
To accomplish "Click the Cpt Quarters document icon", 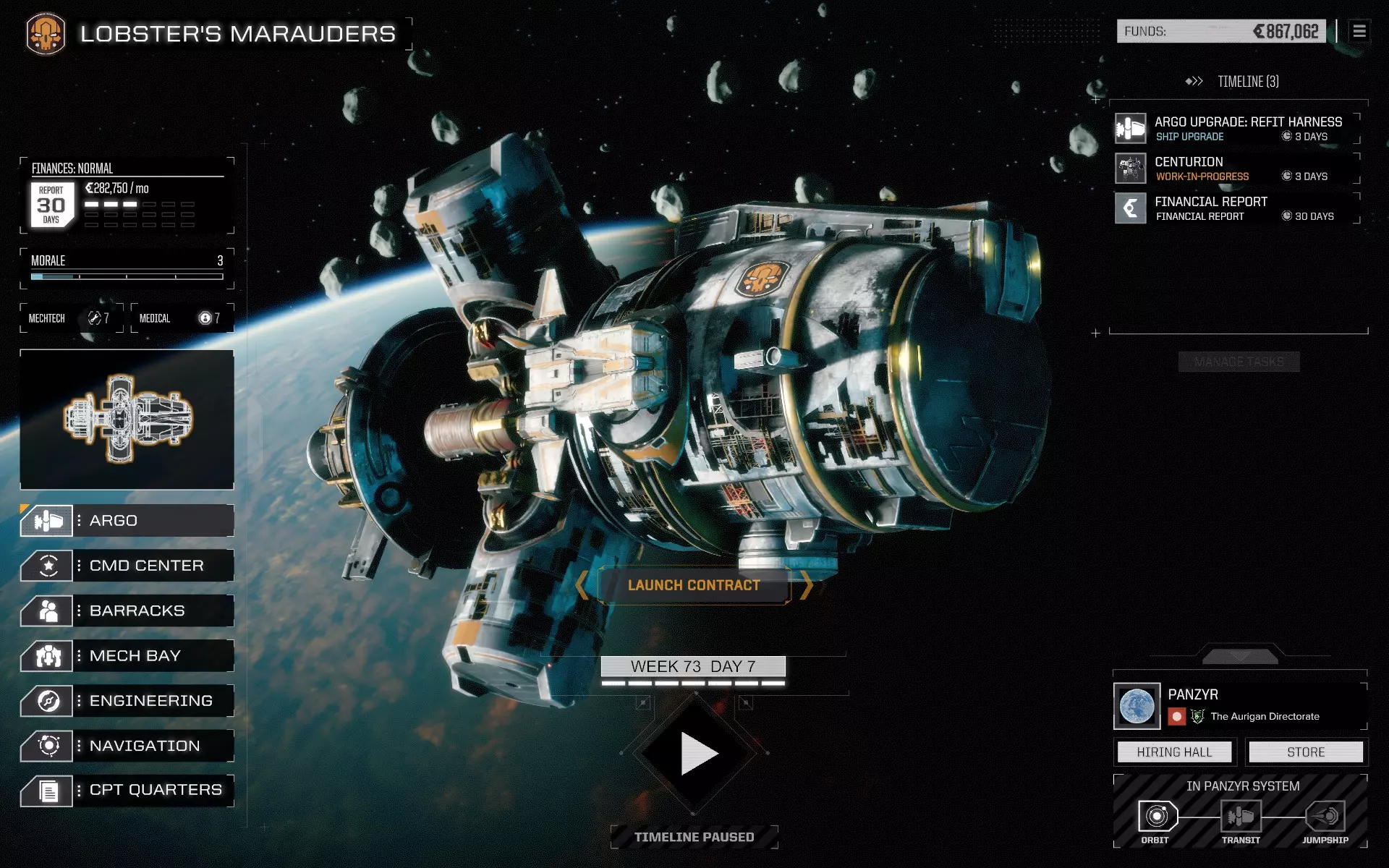I will tap(47, 791).
